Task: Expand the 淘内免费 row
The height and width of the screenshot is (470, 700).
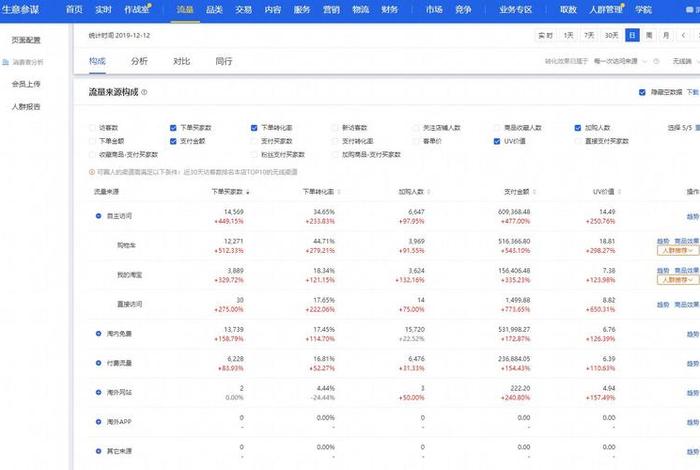Action: (98, 334)
